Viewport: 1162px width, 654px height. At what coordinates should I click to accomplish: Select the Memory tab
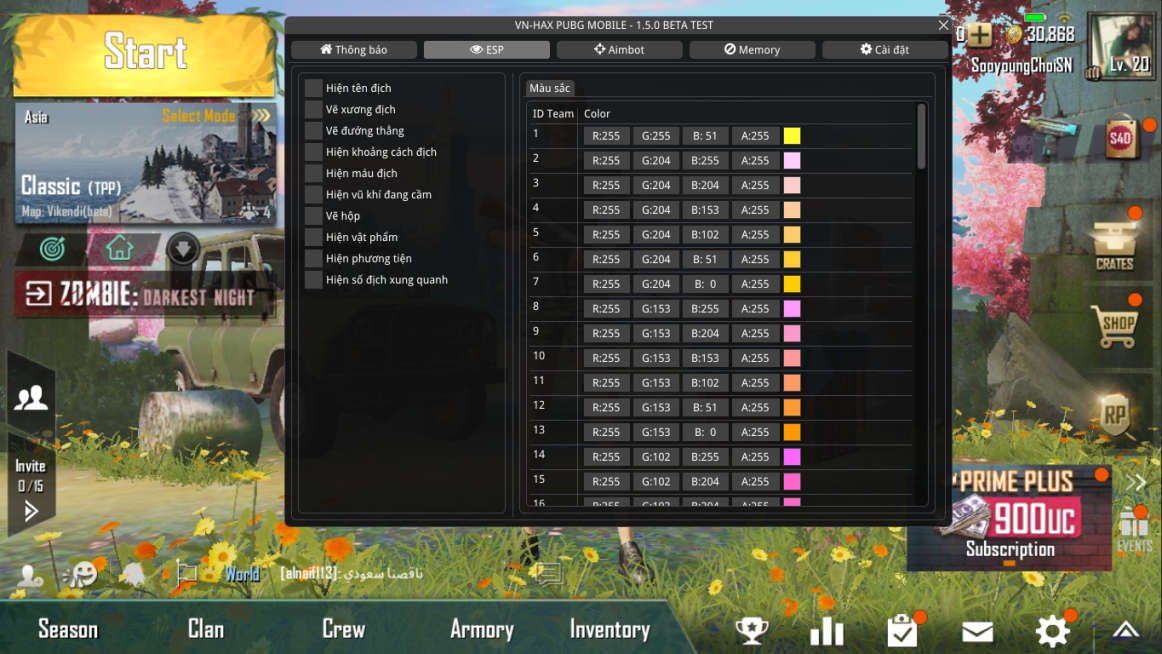(752, 50)
